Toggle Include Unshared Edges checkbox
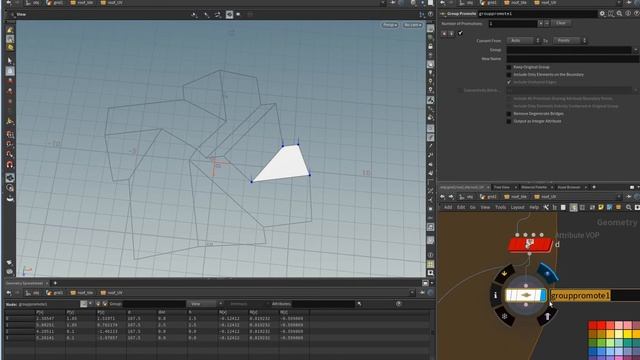This screenshot has height=360, width=640. (x=509, y=82)
